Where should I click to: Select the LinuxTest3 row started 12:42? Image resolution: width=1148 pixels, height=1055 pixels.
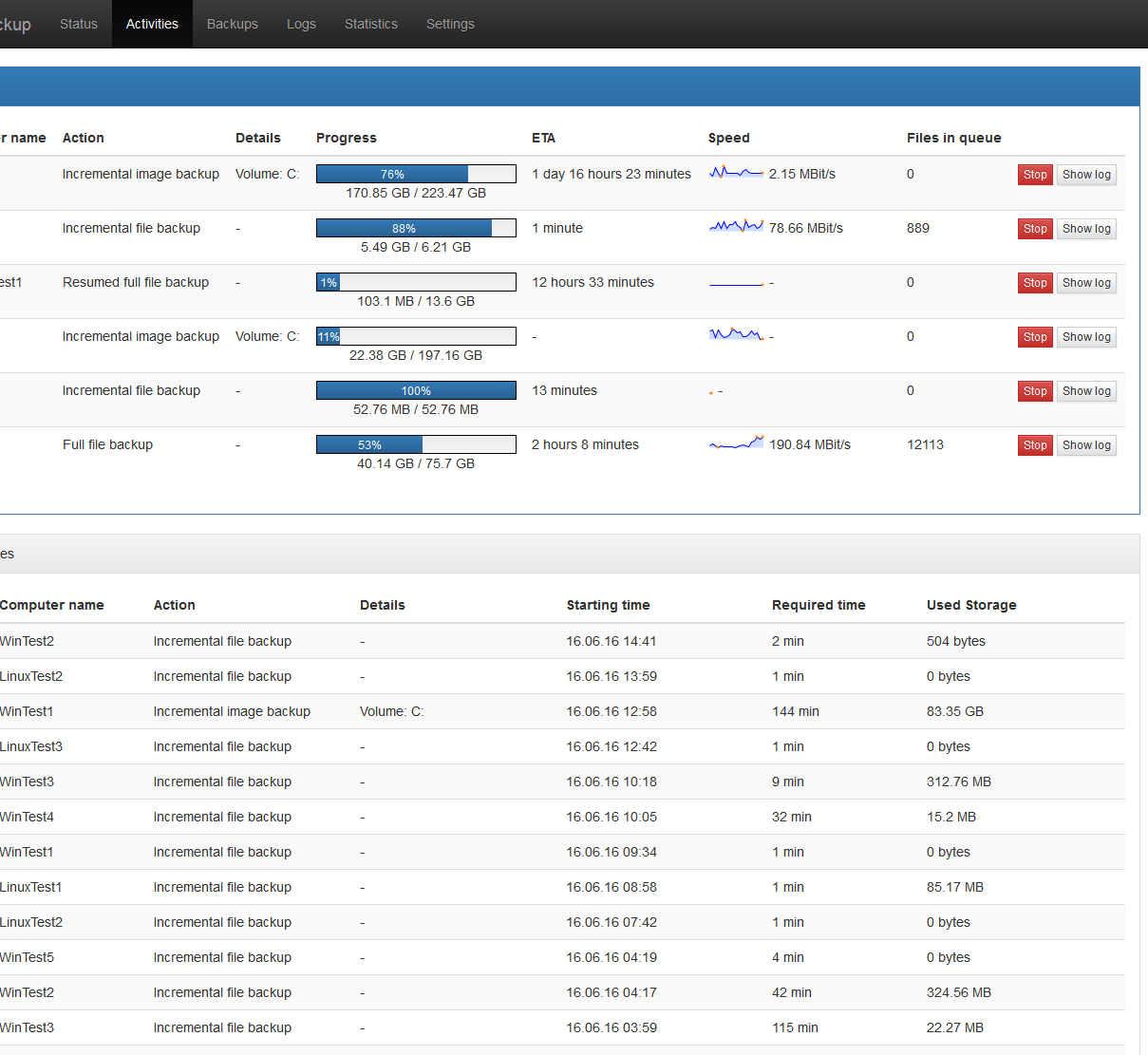pyautogui.click(x=562, y=746)
